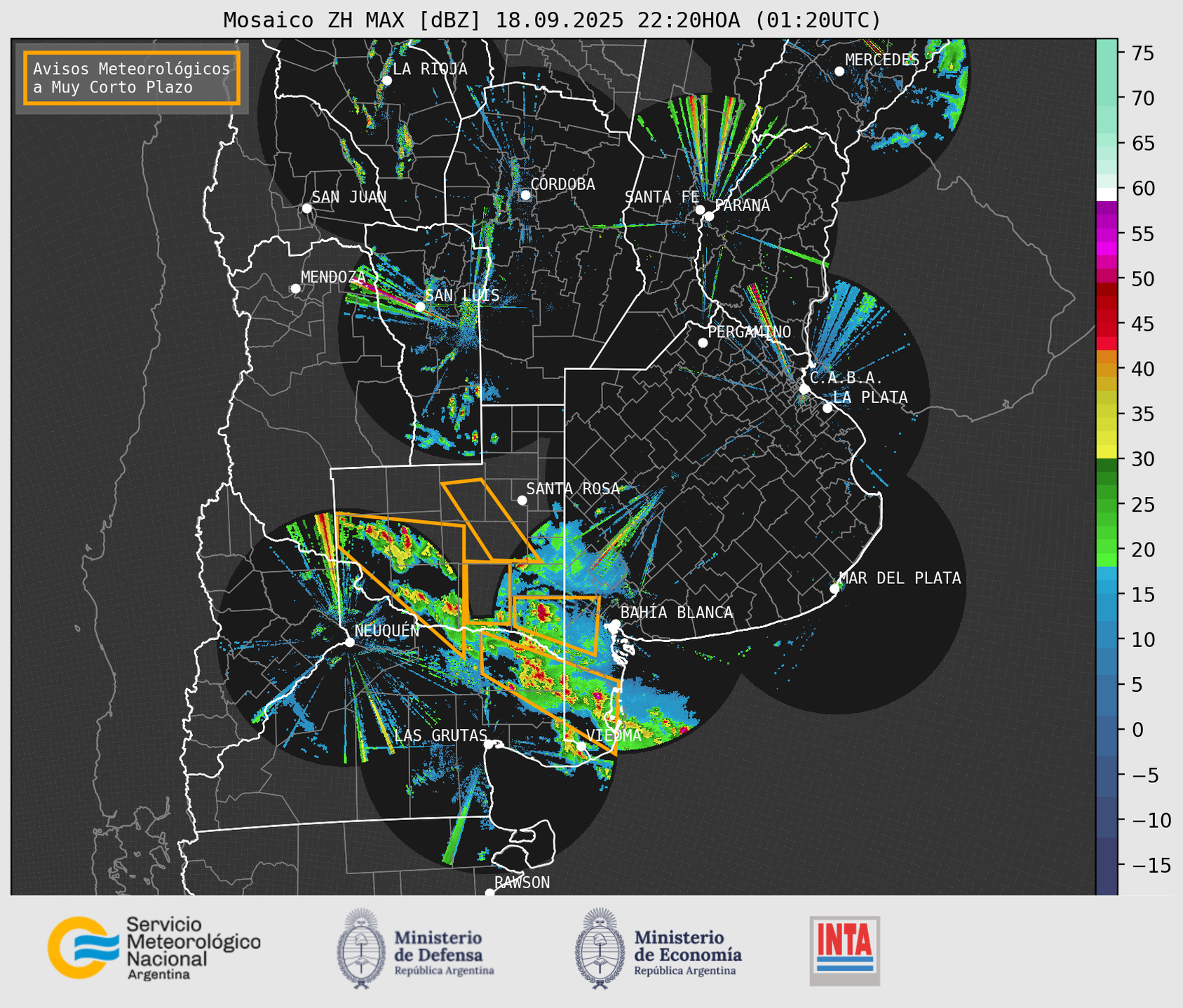Click the Santa Rosa city marker dot

(x=522, y=500)
